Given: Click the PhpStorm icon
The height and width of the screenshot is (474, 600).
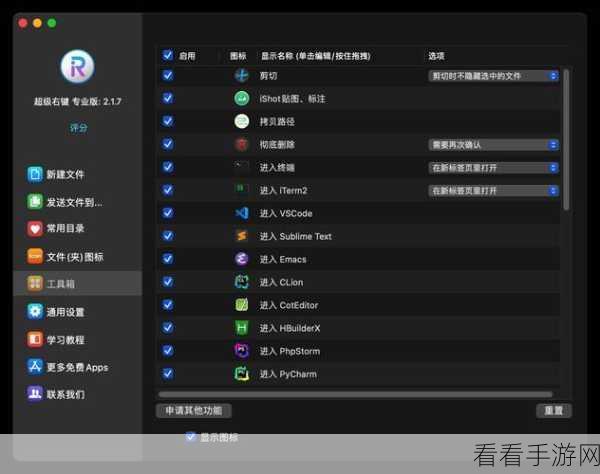Looking at the screenshot, I should click(241, 351).
